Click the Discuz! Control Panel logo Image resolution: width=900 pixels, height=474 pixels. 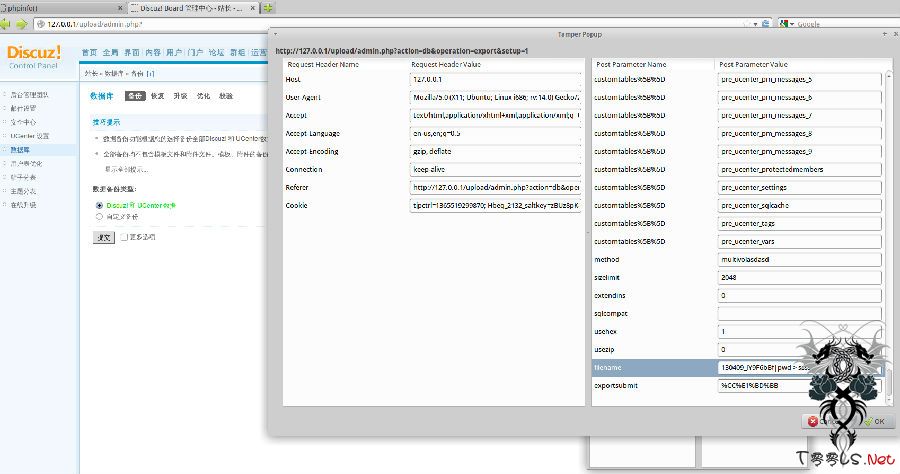[33, 56]
